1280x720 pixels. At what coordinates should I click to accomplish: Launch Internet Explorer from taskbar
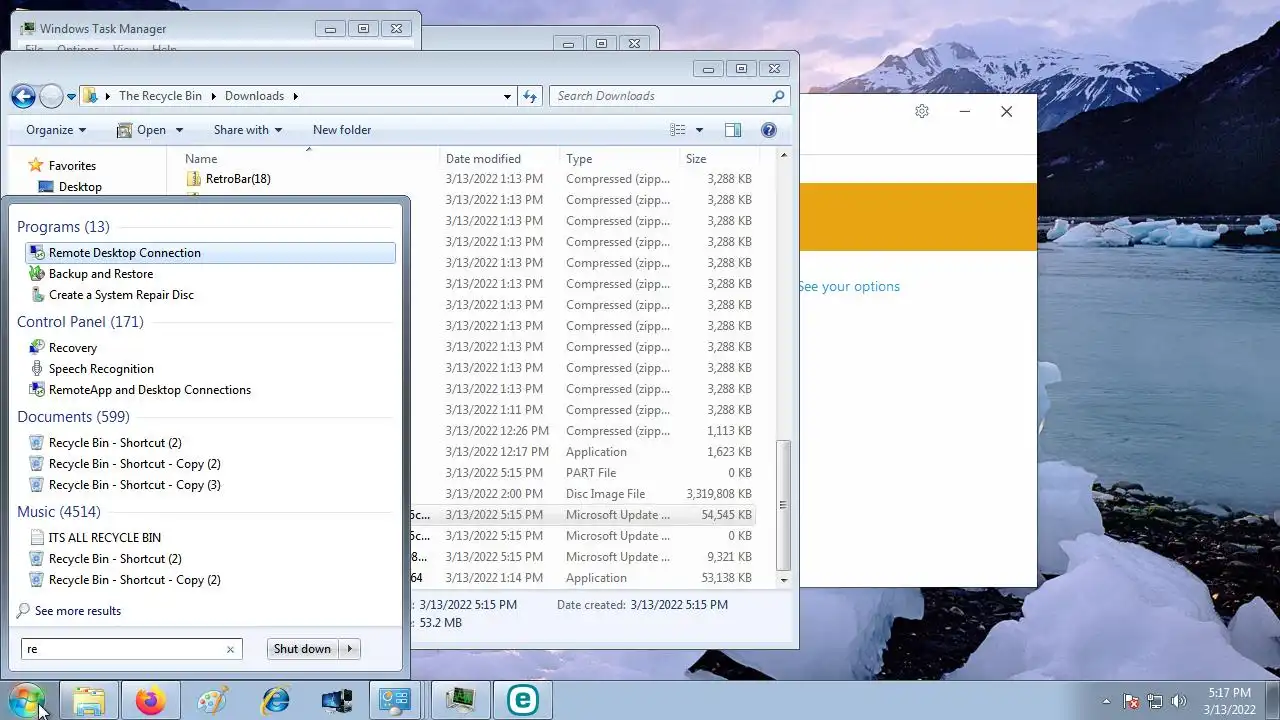[274, 701]
